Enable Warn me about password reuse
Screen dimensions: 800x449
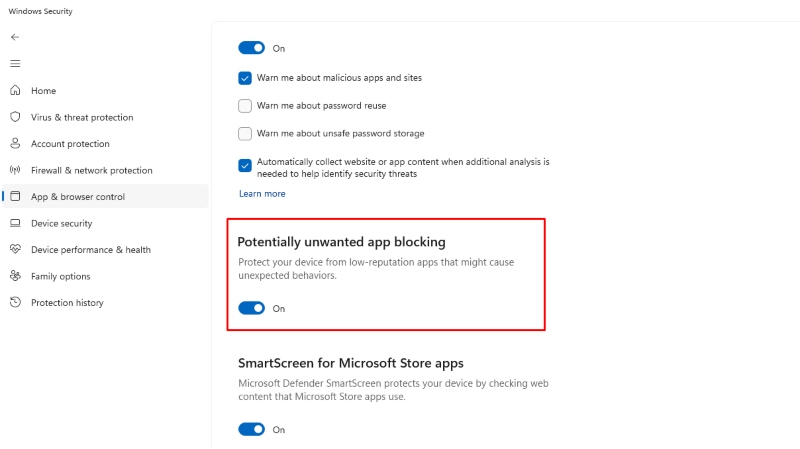pos(245,105)
